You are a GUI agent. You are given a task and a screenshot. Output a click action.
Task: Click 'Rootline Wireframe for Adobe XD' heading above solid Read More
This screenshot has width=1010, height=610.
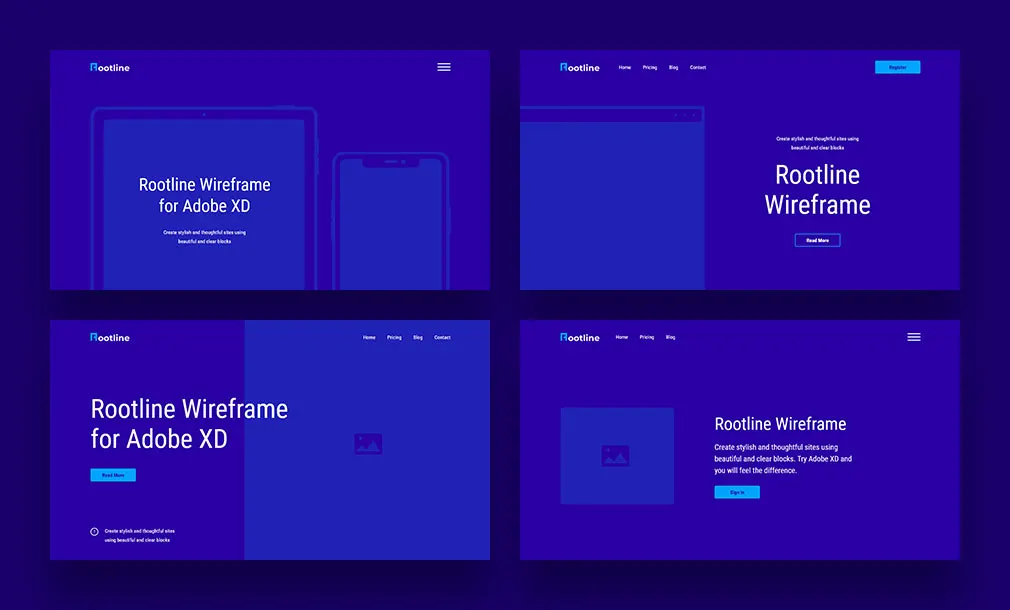[x=189, y=424]
